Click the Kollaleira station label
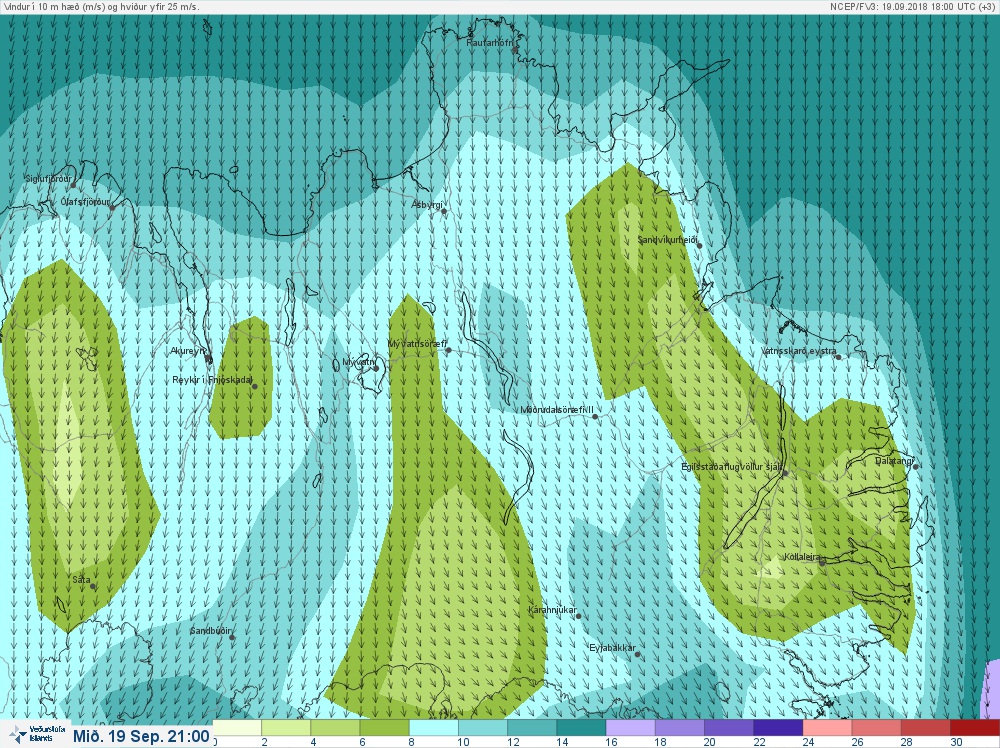 [x=802, y=557]
